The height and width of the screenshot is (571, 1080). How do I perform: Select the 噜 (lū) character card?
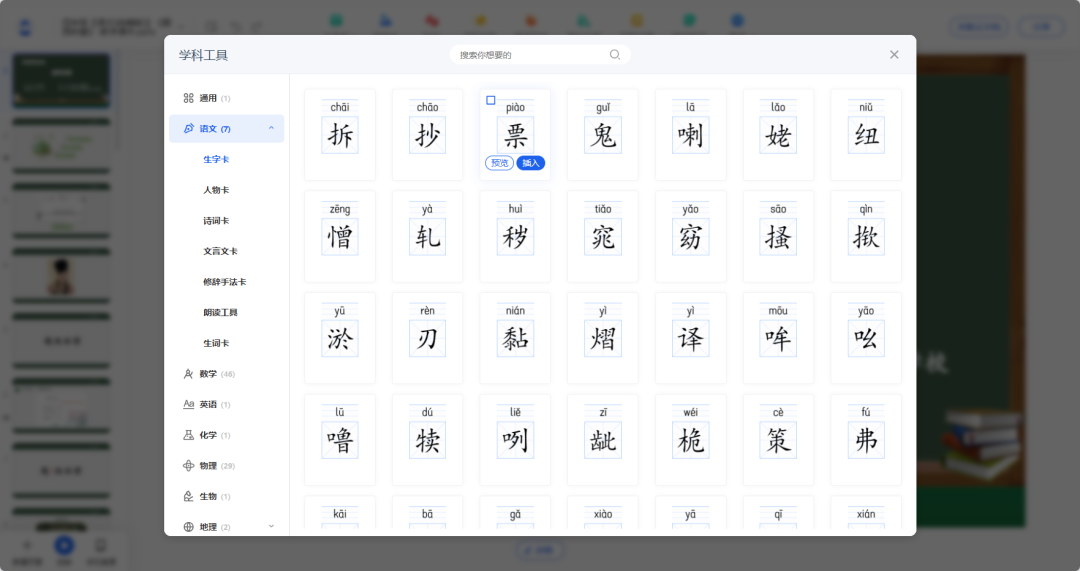[340, 440]
